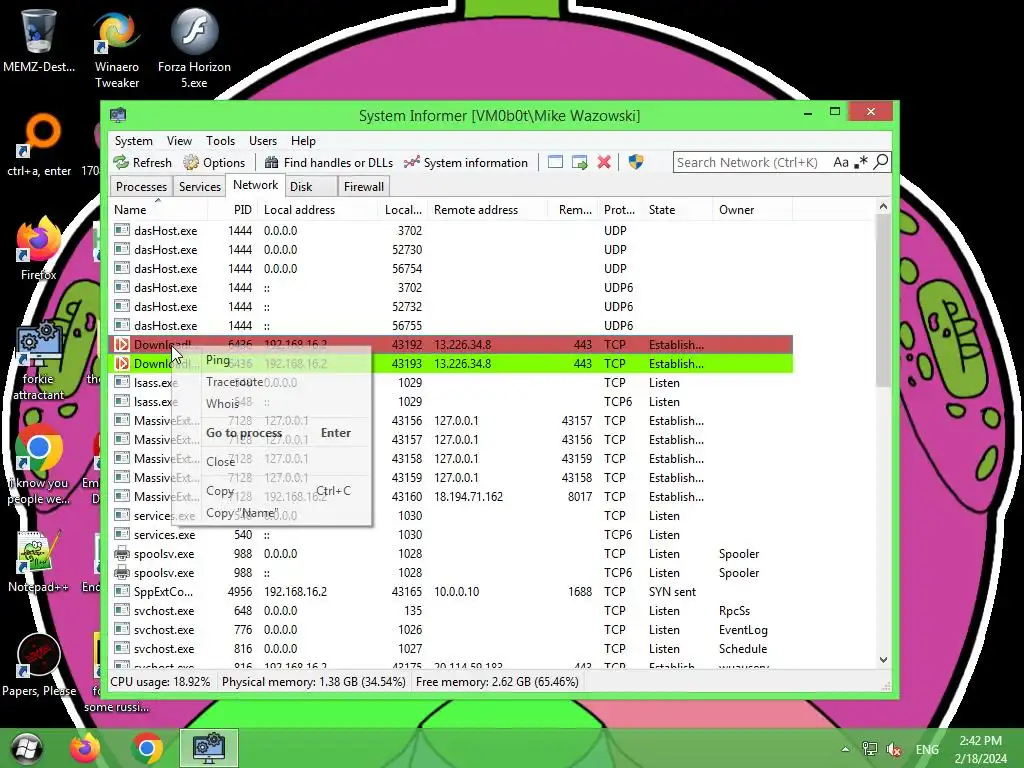Switch to the Firewall tab

pos(364,187)
